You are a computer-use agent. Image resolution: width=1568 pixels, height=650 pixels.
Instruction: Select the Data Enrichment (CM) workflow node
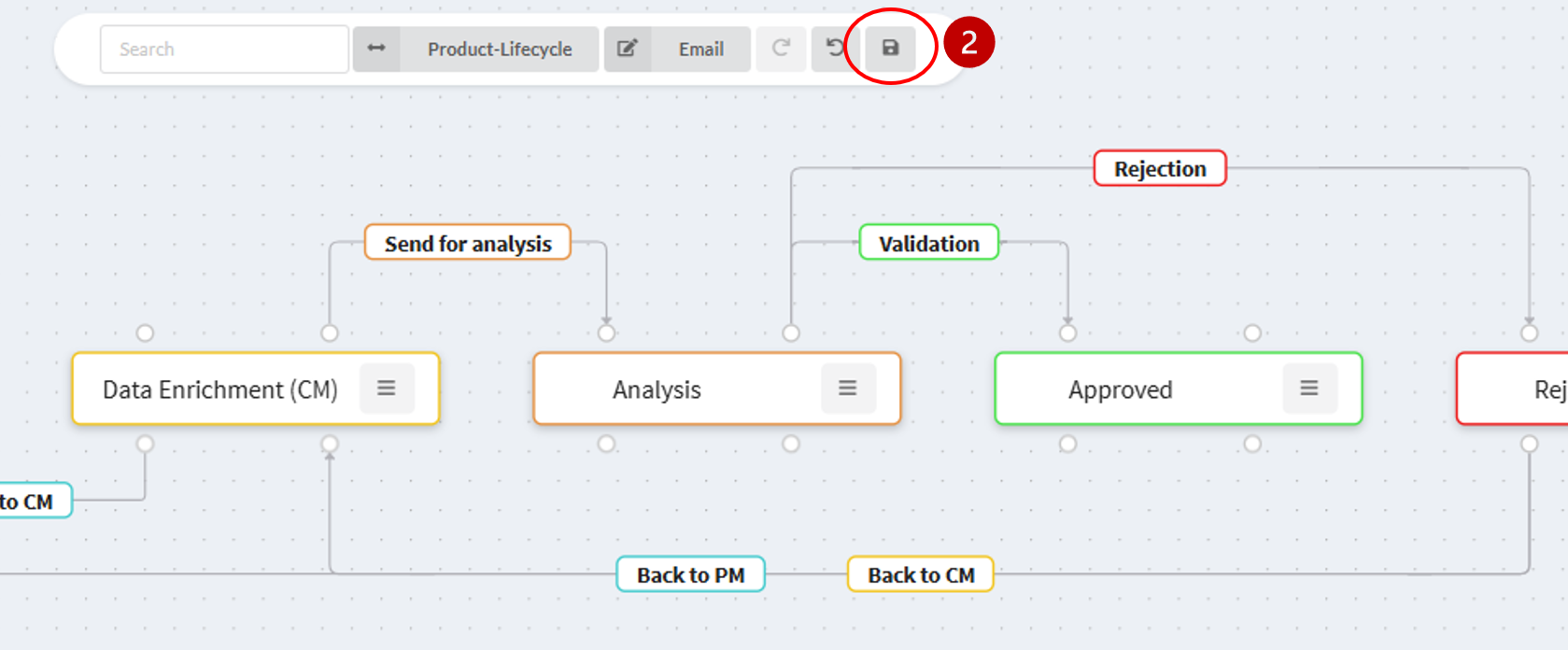(x=220, y=389)
